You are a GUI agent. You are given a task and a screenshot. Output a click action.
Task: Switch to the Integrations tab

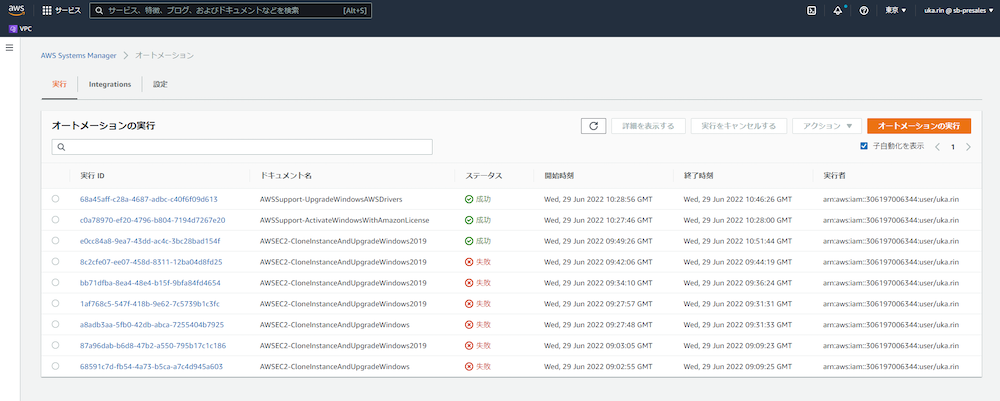[110, 84]
